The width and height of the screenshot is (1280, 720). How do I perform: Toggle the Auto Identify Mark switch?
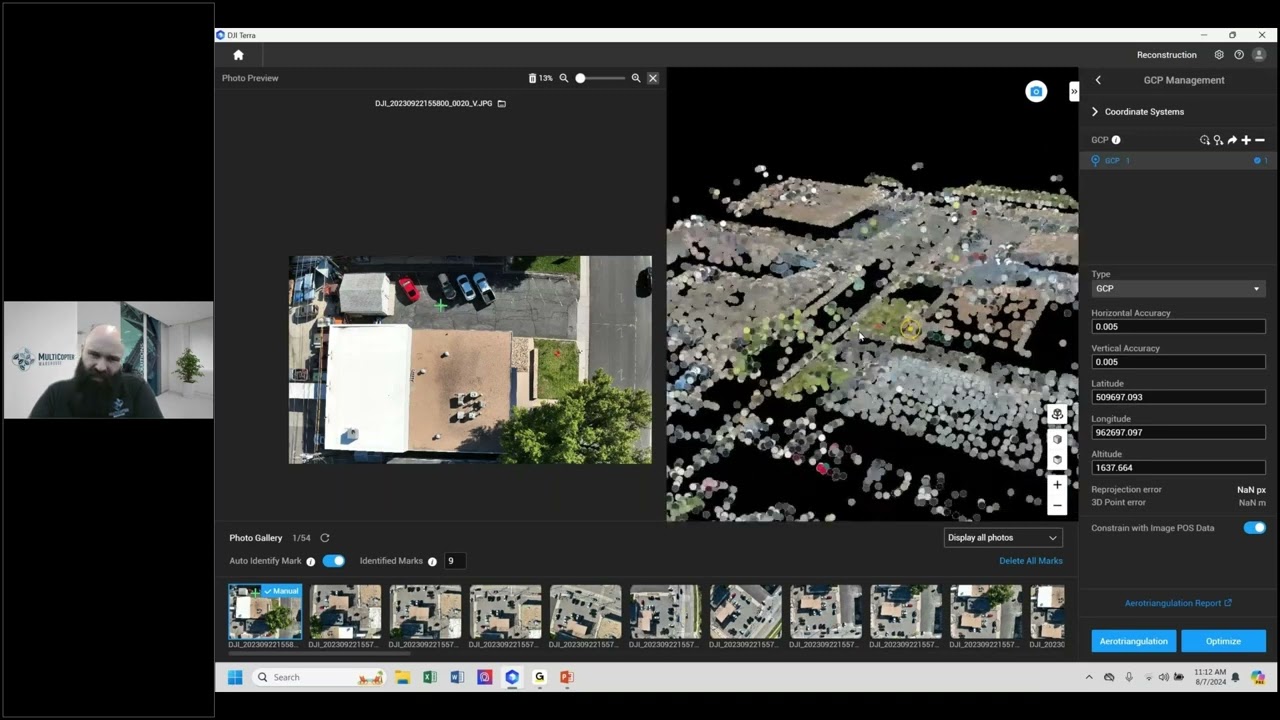point(334,561)
